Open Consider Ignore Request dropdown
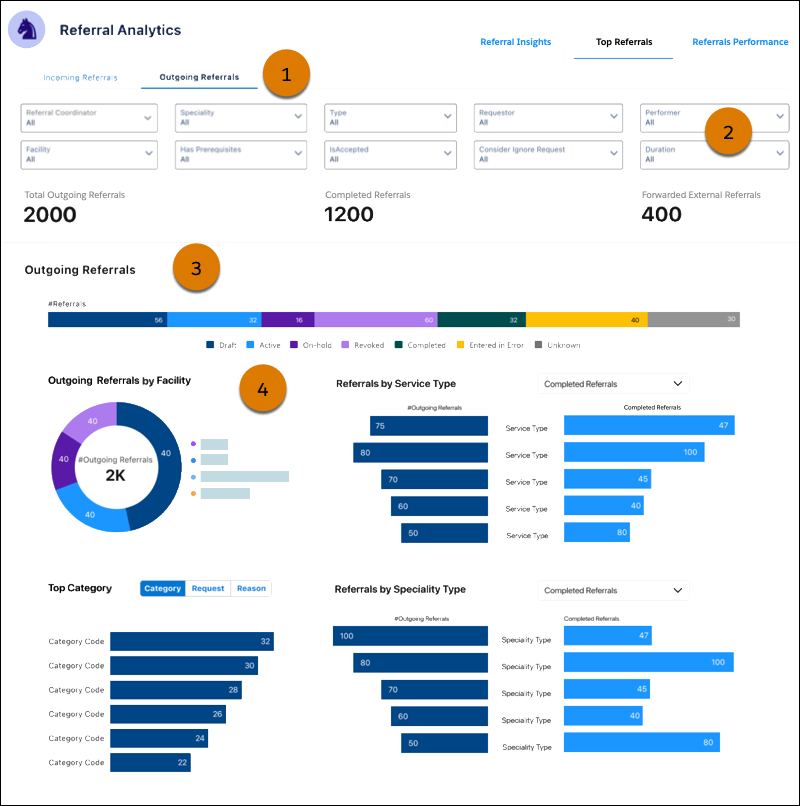Screen dimensions: 800x806 click(x=548, y=155)
